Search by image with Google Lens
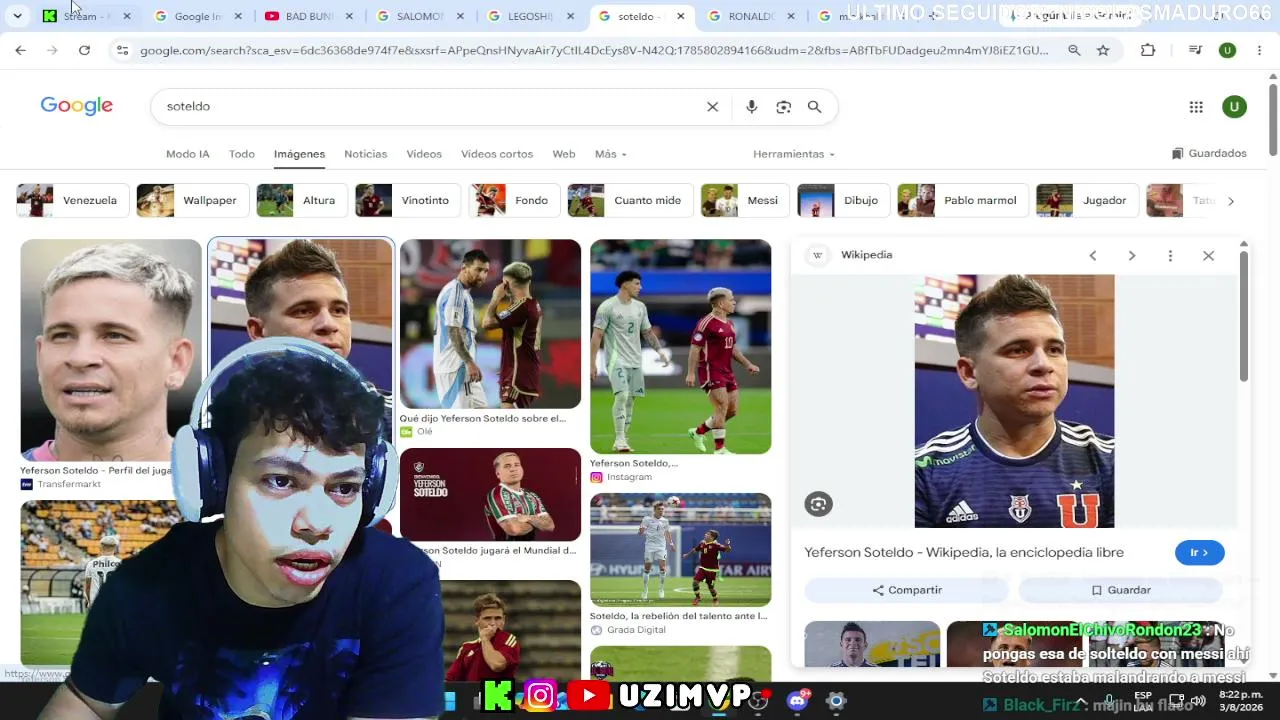 pyautogui.click(x=783, y=107)
